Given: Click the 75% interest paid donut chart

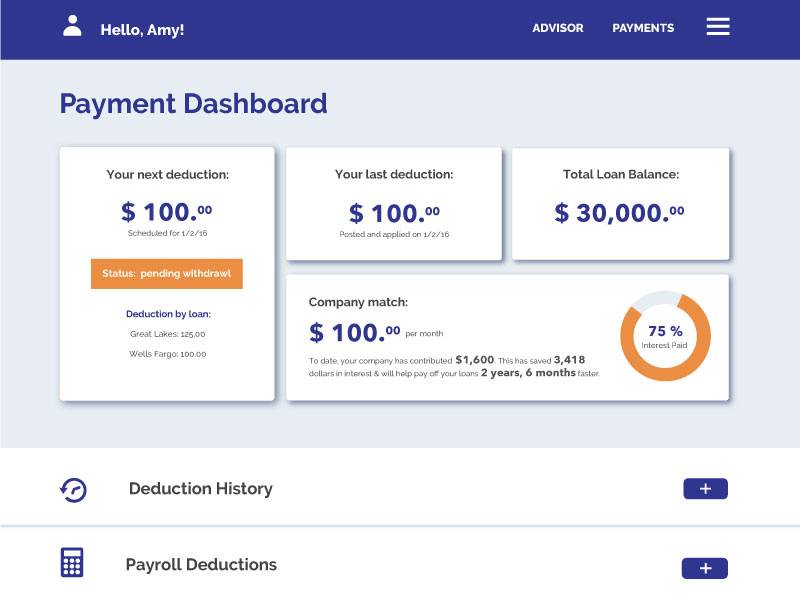Looking at the screenshot, I should tap(665, 337).
